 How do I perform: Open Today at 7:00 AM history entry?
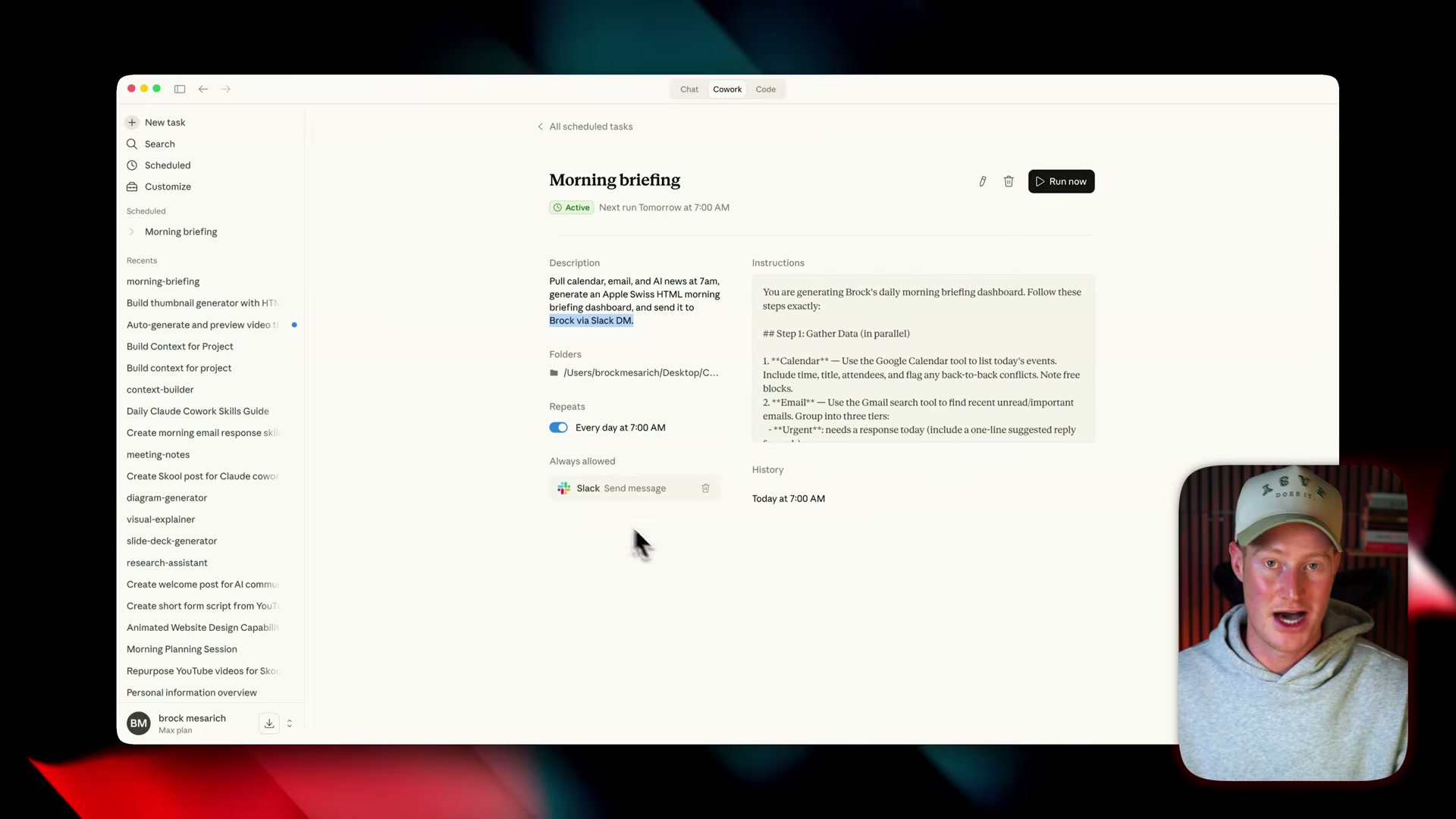click(788, 499)
